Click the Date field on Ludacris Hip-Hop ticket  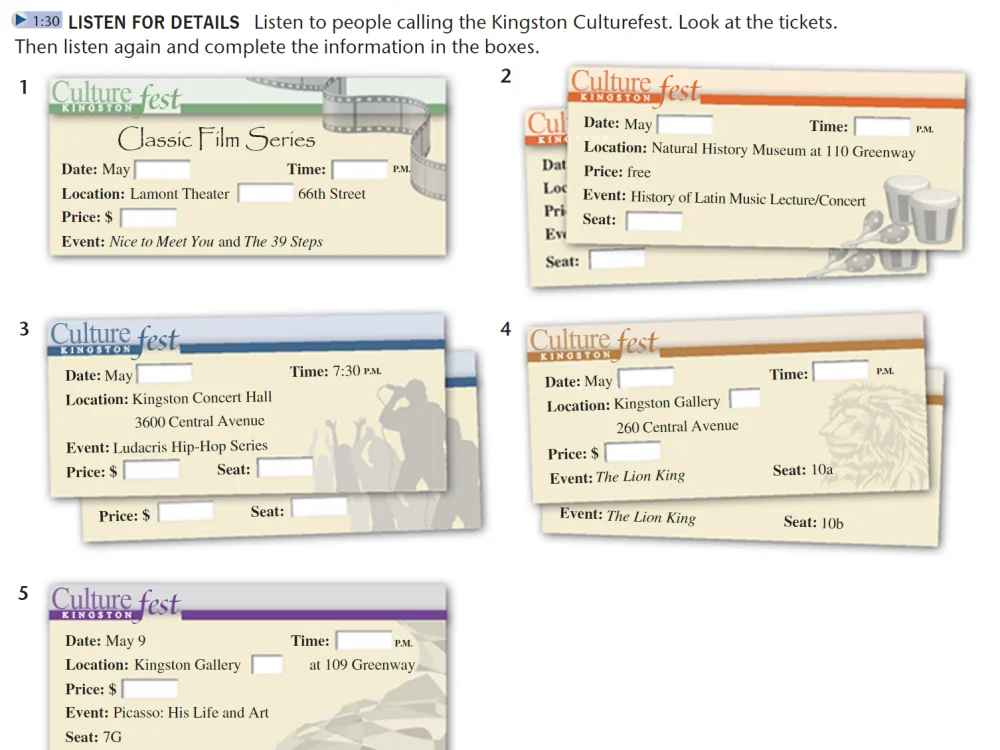pos(164,375)
